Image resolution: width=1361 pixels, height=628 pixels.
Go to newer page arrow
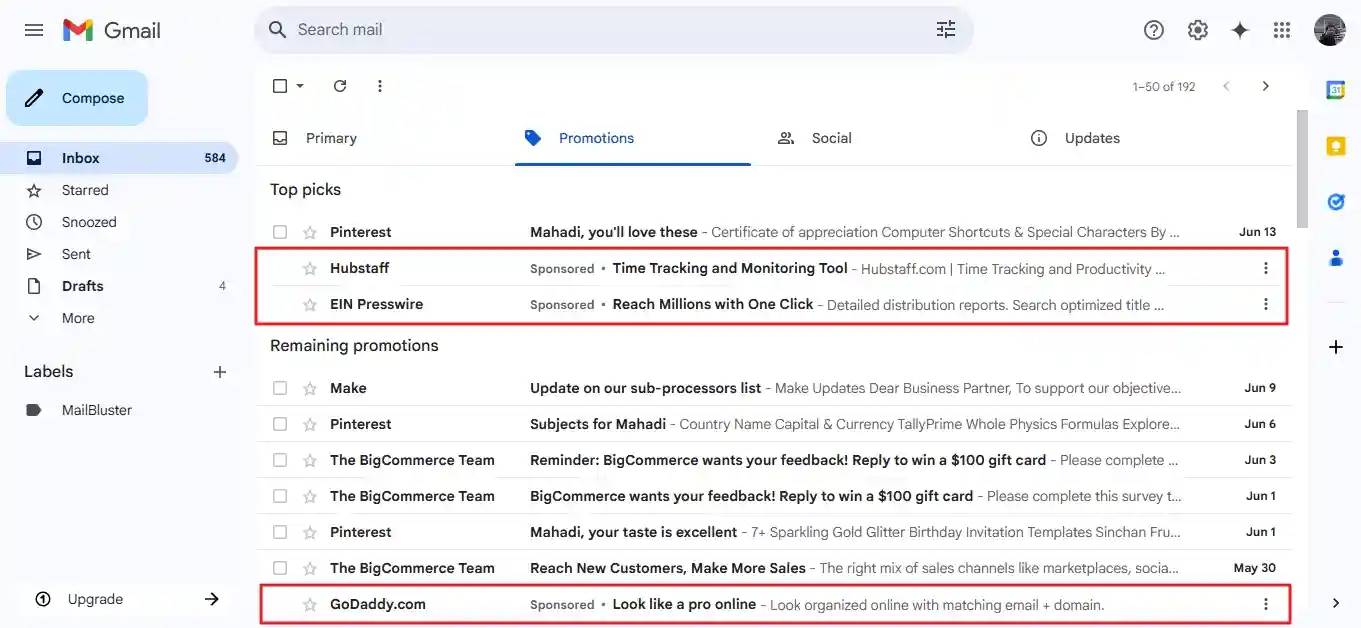(1226, 86)
